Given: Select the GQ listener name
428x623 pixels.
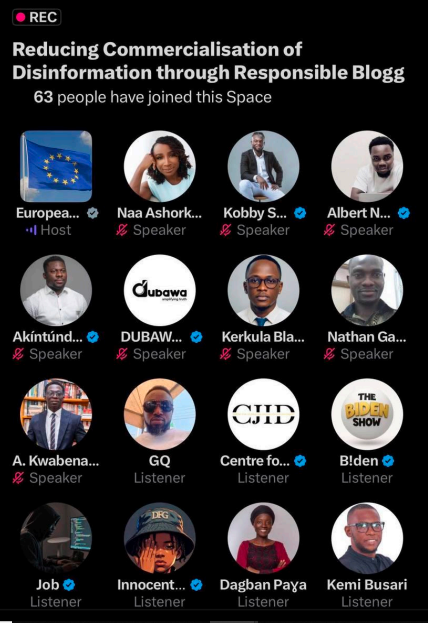Looking at the screenshot, I should [x=159, y=461].
